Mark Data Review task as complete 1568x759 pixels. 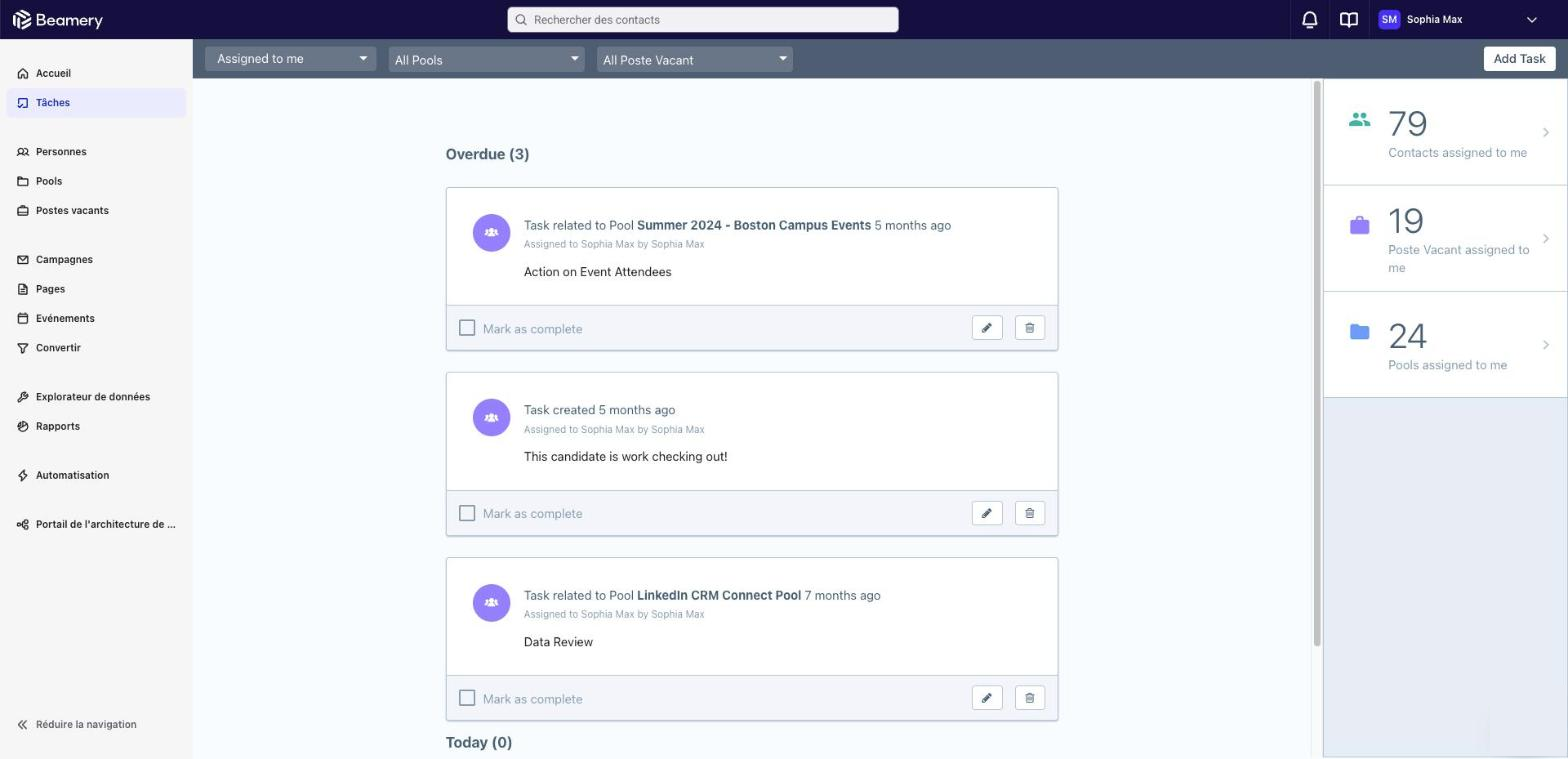467,698
